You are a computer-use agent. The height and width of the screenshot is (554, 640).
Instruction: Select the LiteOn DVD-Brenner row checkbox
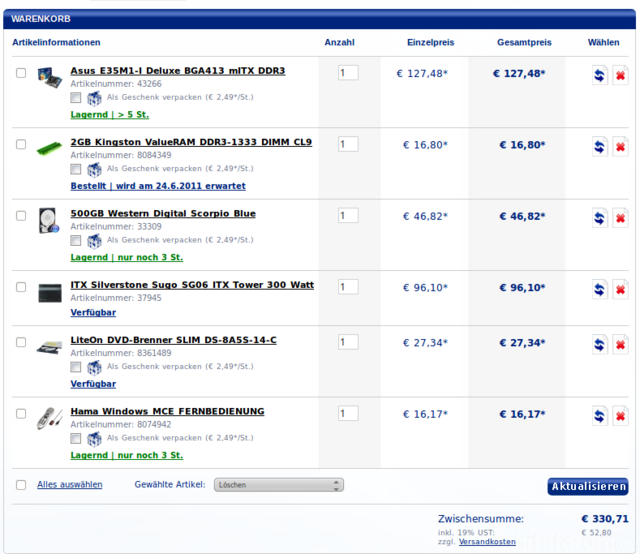click(21, 343)
